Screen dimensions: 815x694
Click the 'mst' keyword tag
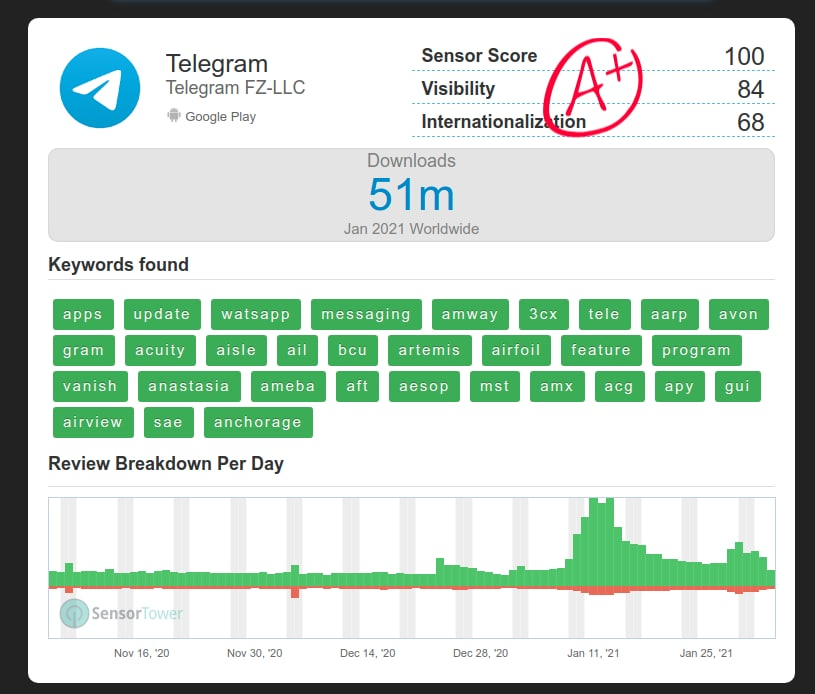[x=495, y=386]
